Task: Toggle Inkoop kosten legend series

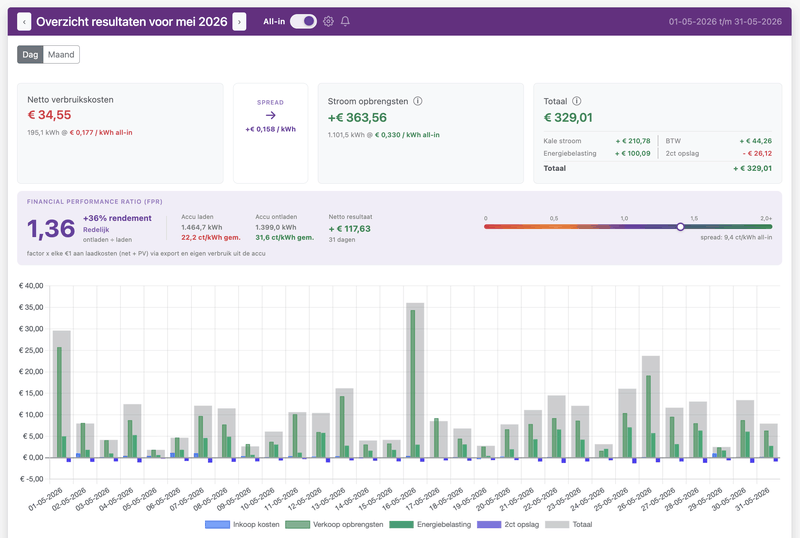Action: pos(242,524)
